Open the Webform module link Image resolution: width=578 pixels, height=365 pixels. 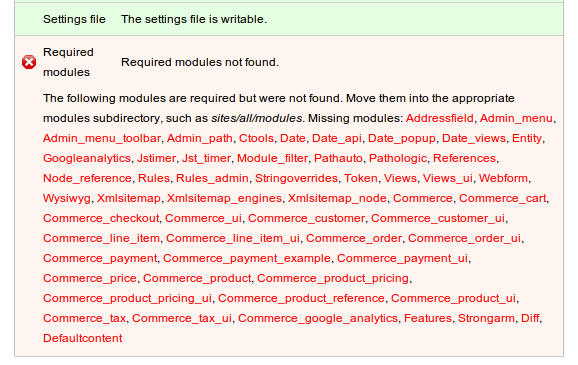click(503, 178)
